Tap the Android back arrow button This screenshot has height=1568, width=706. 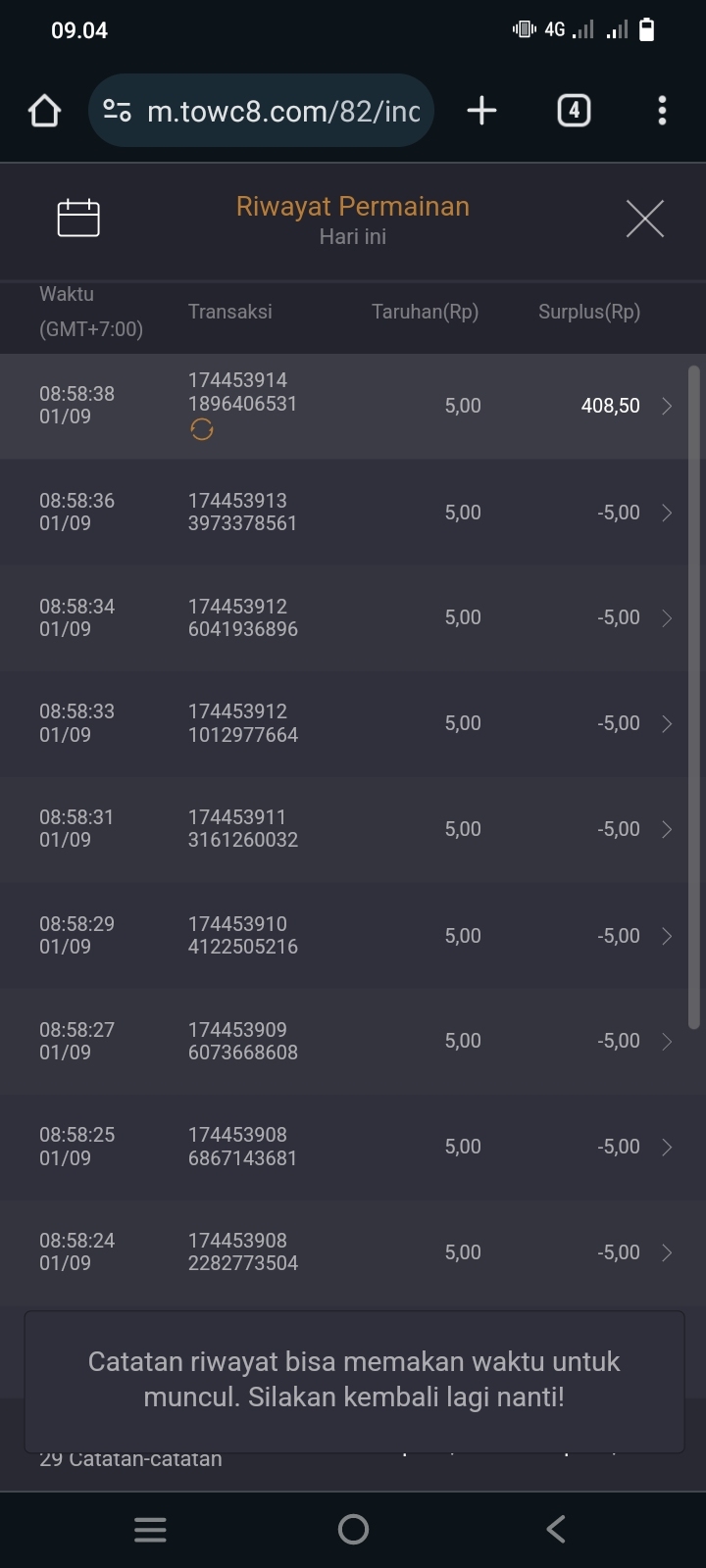click(x=556, y=1529)
